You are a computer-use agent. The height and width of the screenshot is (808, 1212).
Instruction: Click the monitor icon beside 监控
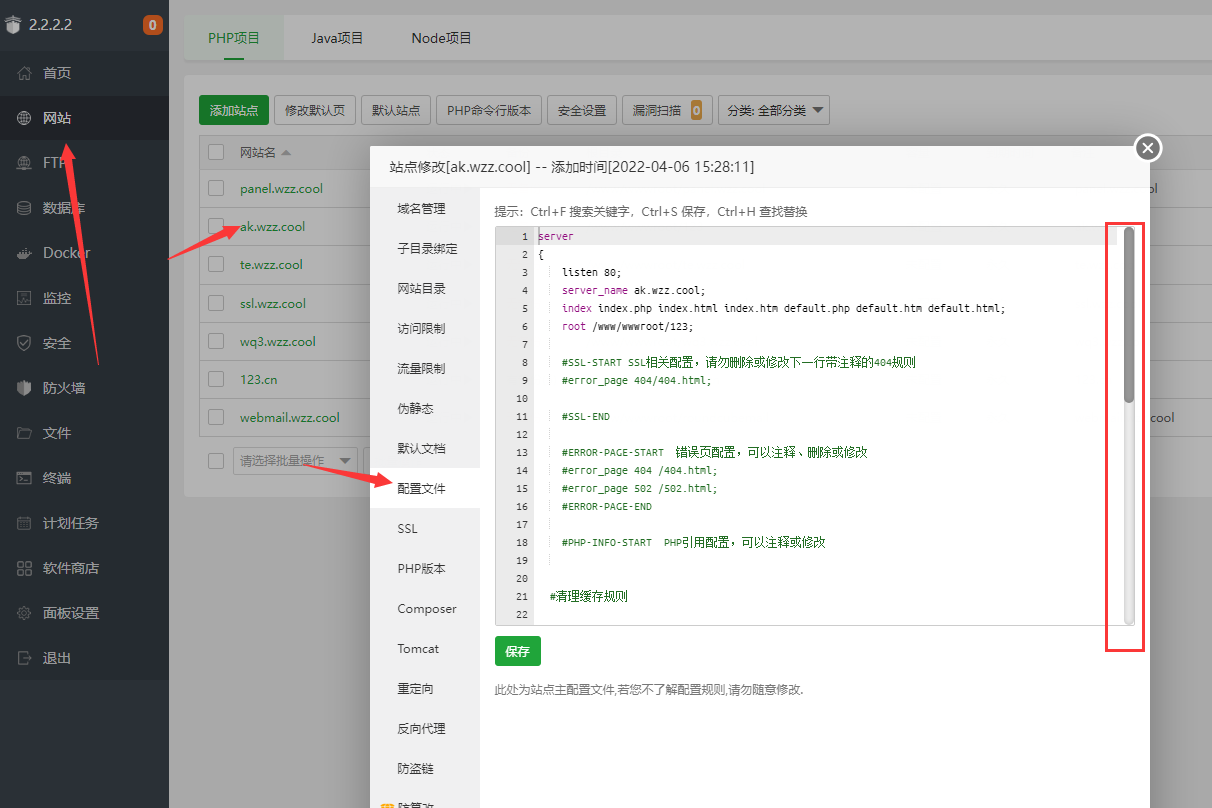tap(25, 298)
